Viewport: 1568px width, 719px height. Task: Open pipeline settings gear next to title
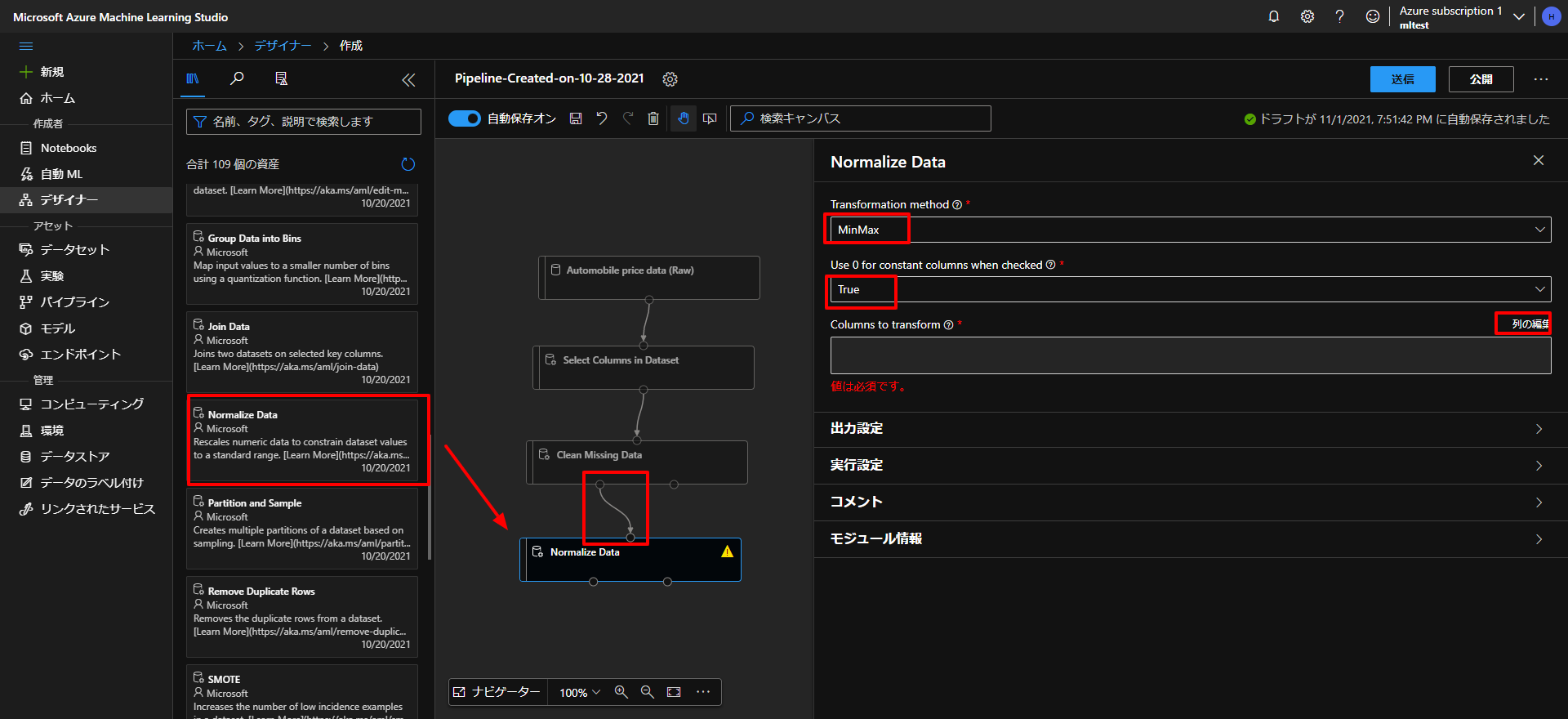click(670, 79)
